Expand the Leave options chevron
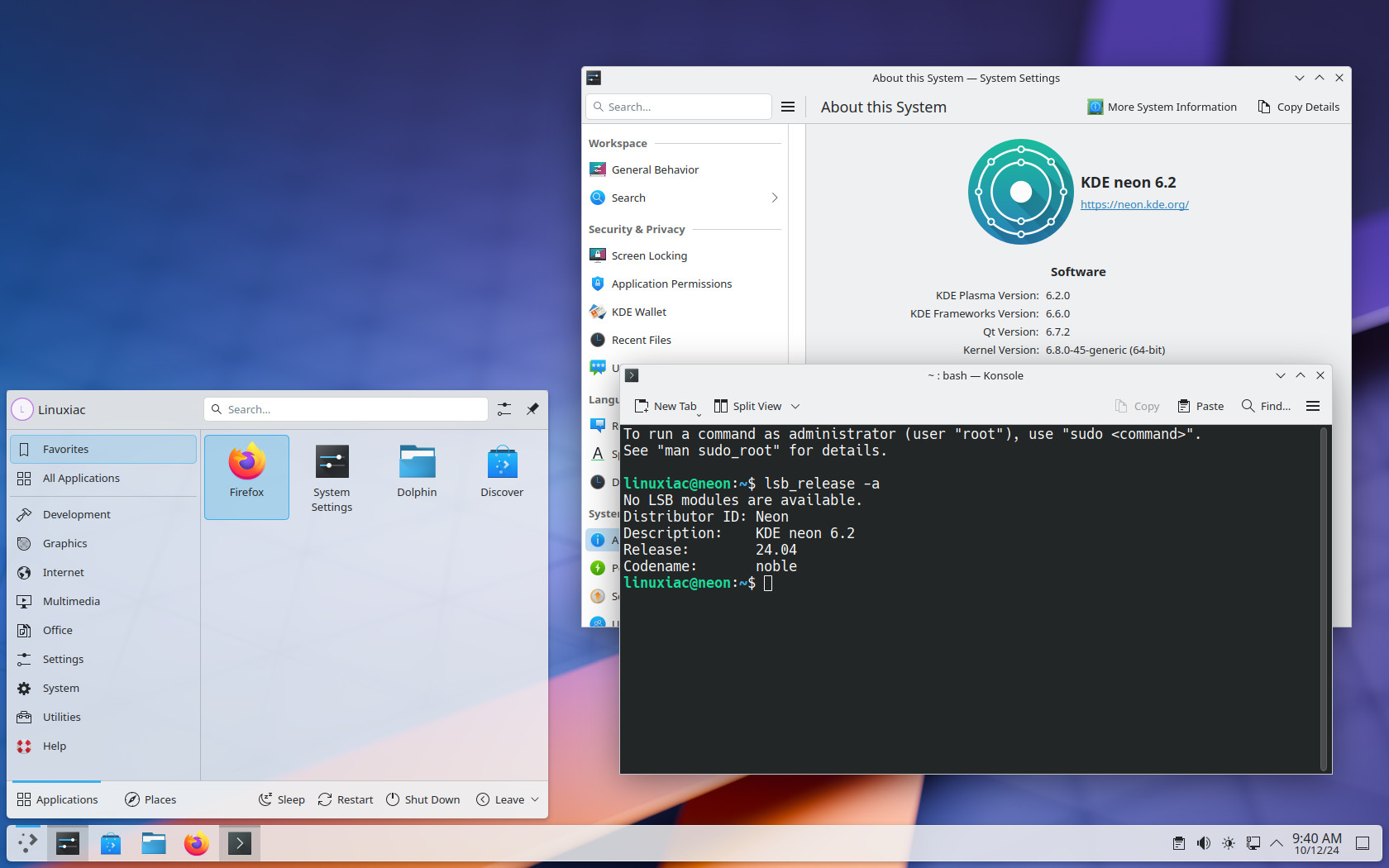 tap(535, 799)
